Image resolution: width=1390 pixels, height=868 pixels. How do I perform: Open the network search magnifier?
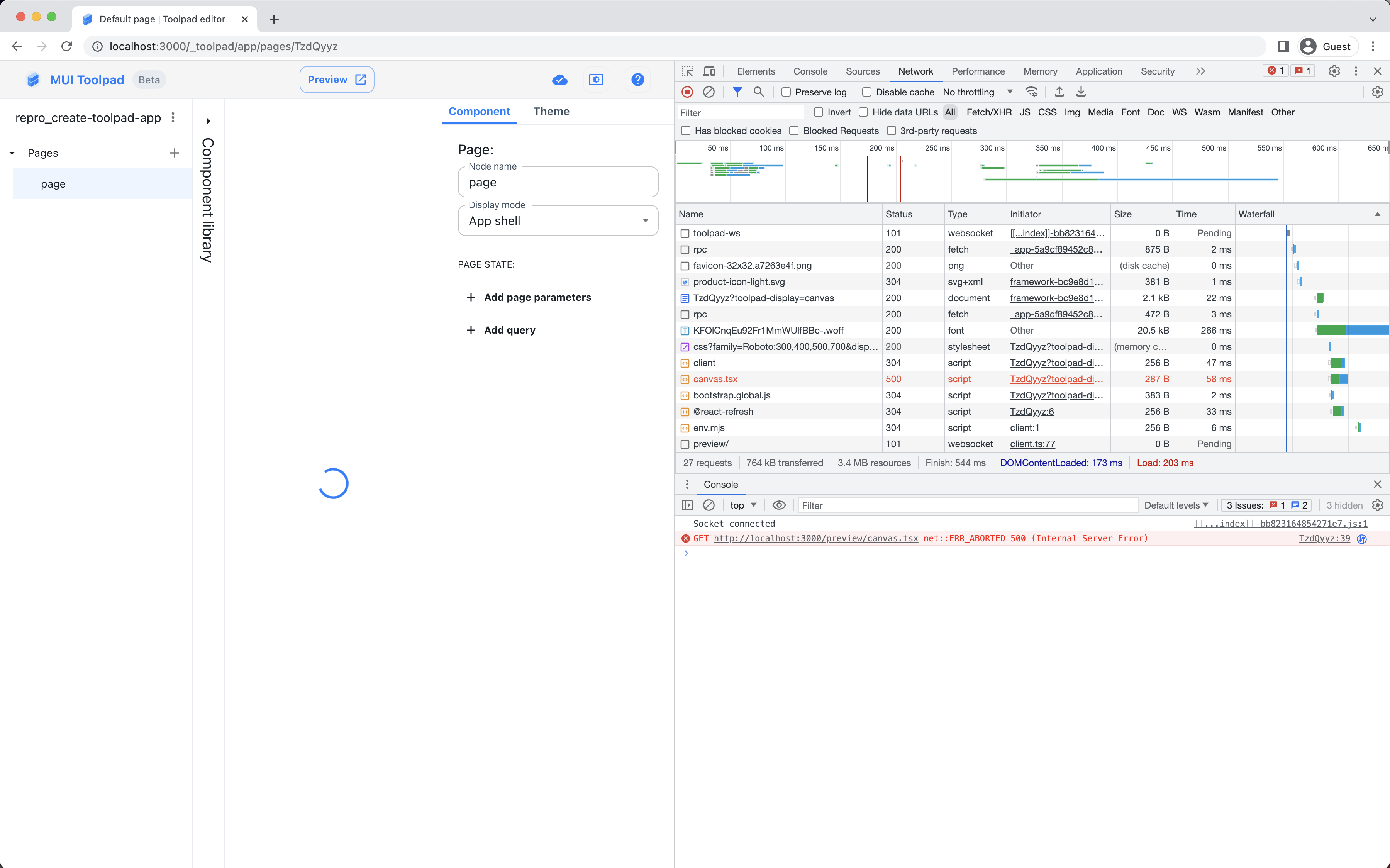(759, 92)
